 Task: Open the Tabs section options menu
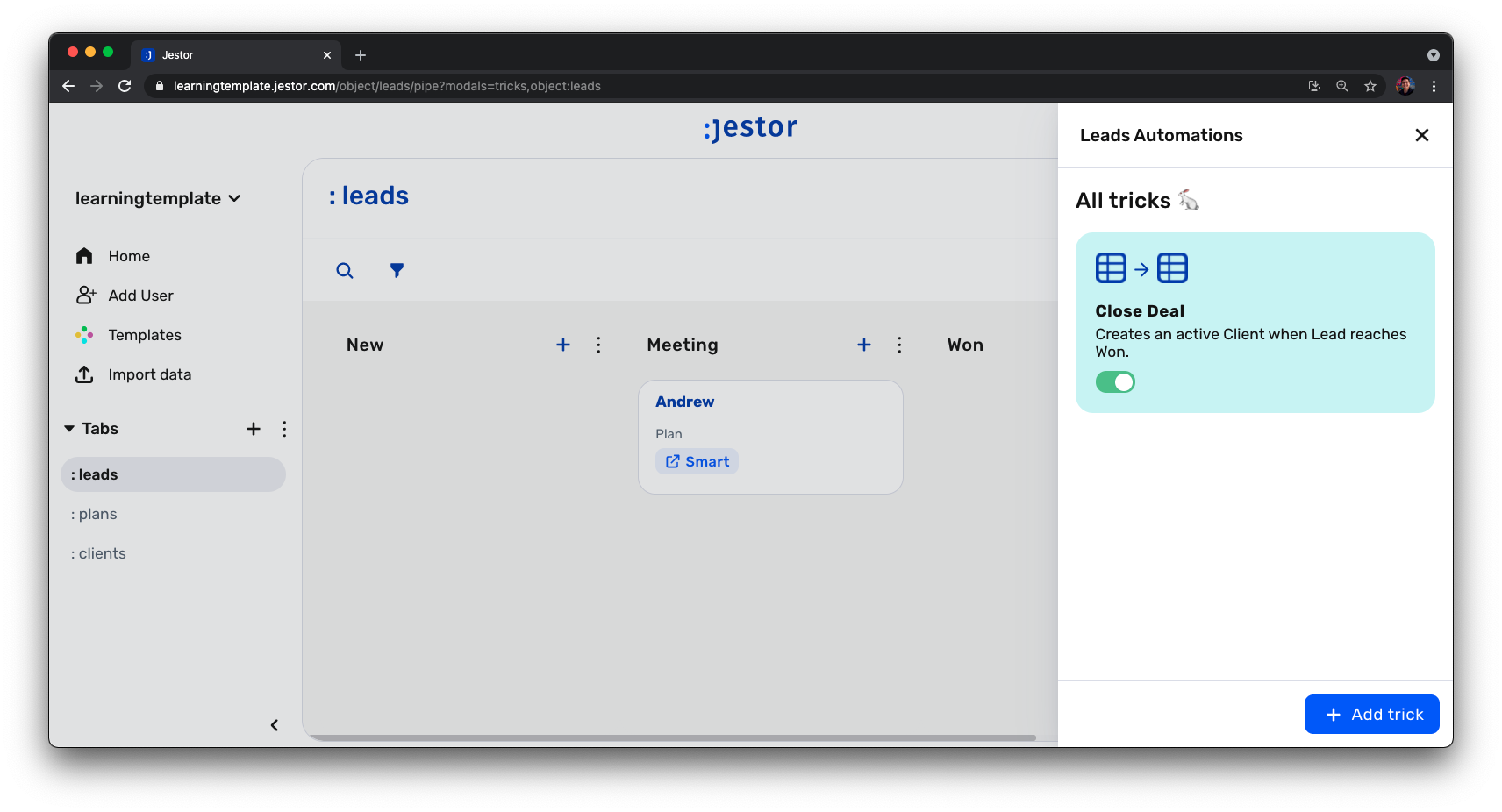tap(284, 429)
